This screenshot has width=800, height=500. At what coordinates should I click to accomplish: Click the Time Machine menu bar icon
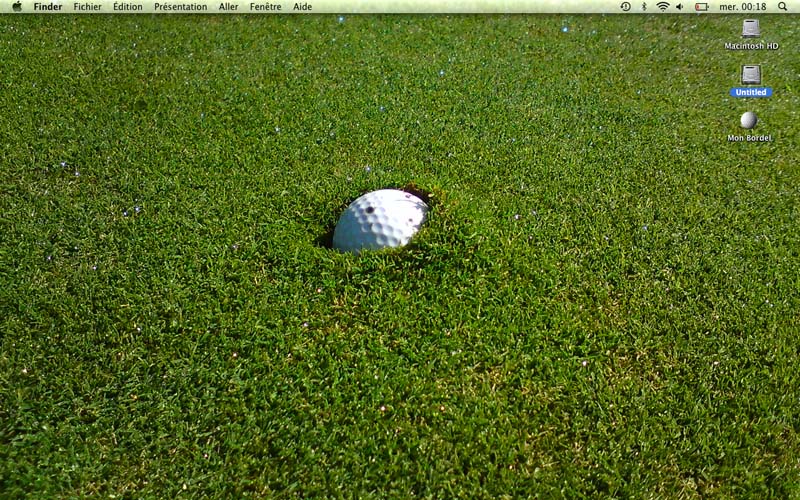625,7
